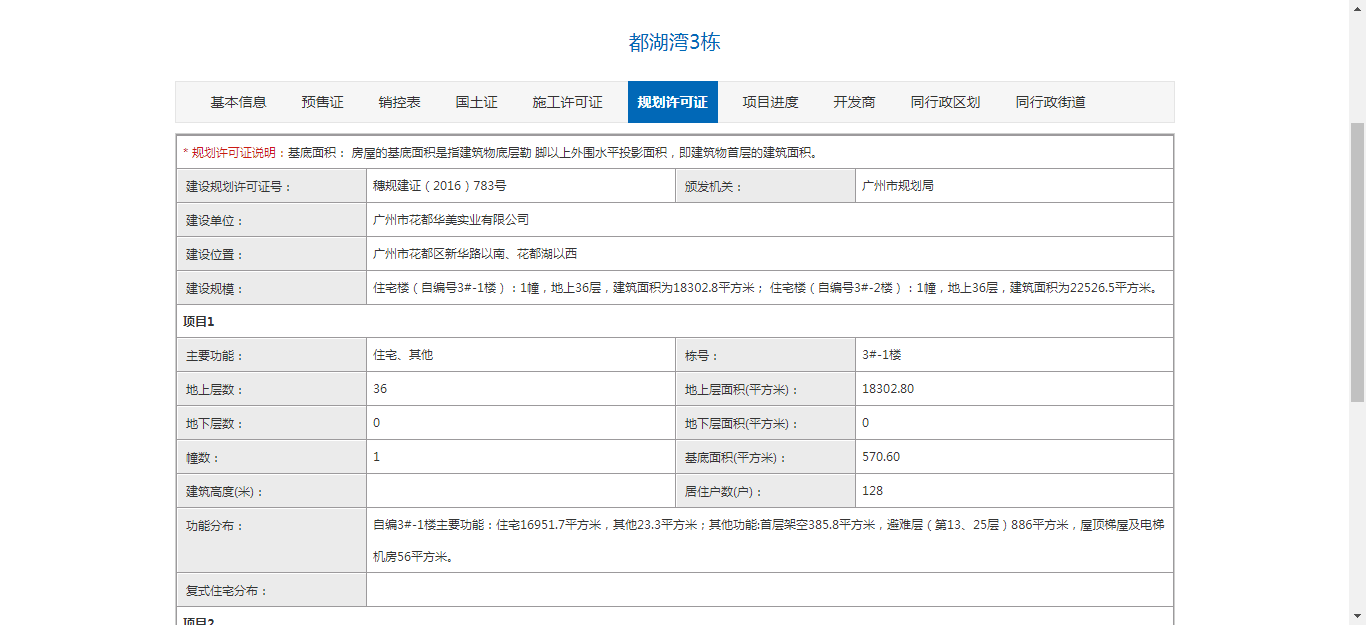Click the 建设位置 address text

pos(475,254)
